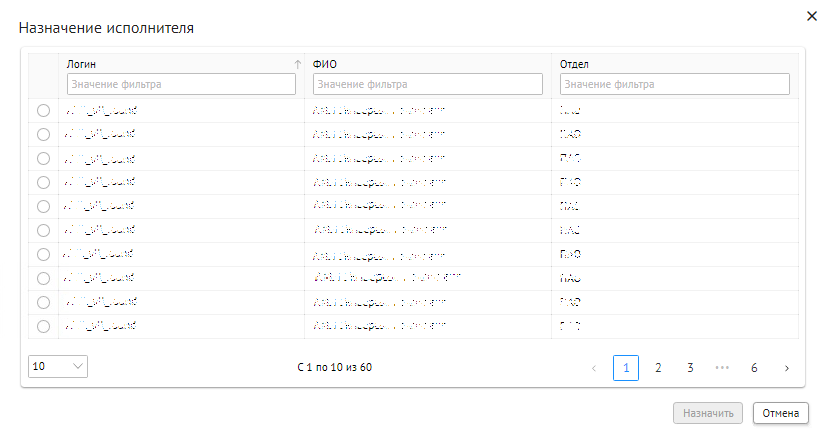Screen dimensions: 825x441
Task: Click the previous page arrow
Action: tap(594, 368)
